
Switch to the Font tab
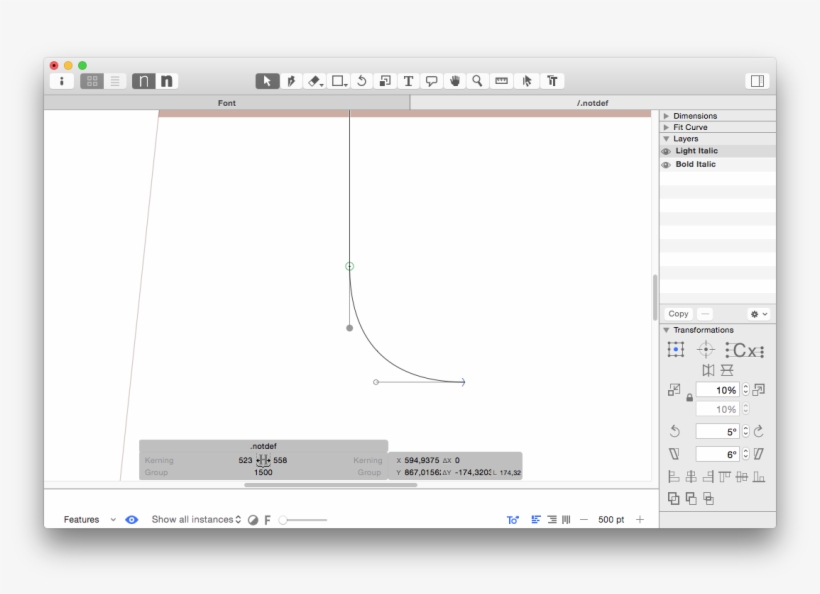pyautogui.click(x=226, y=102)
